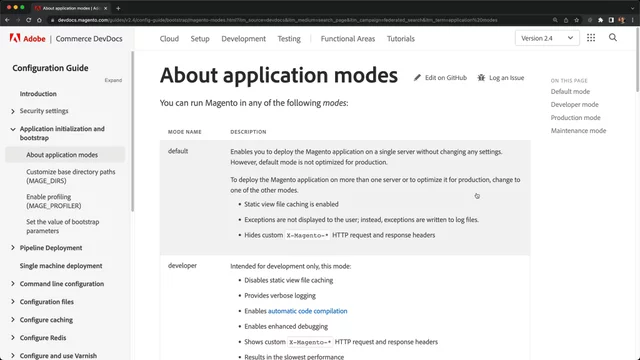Click the address bar URL field

point(278,20)
